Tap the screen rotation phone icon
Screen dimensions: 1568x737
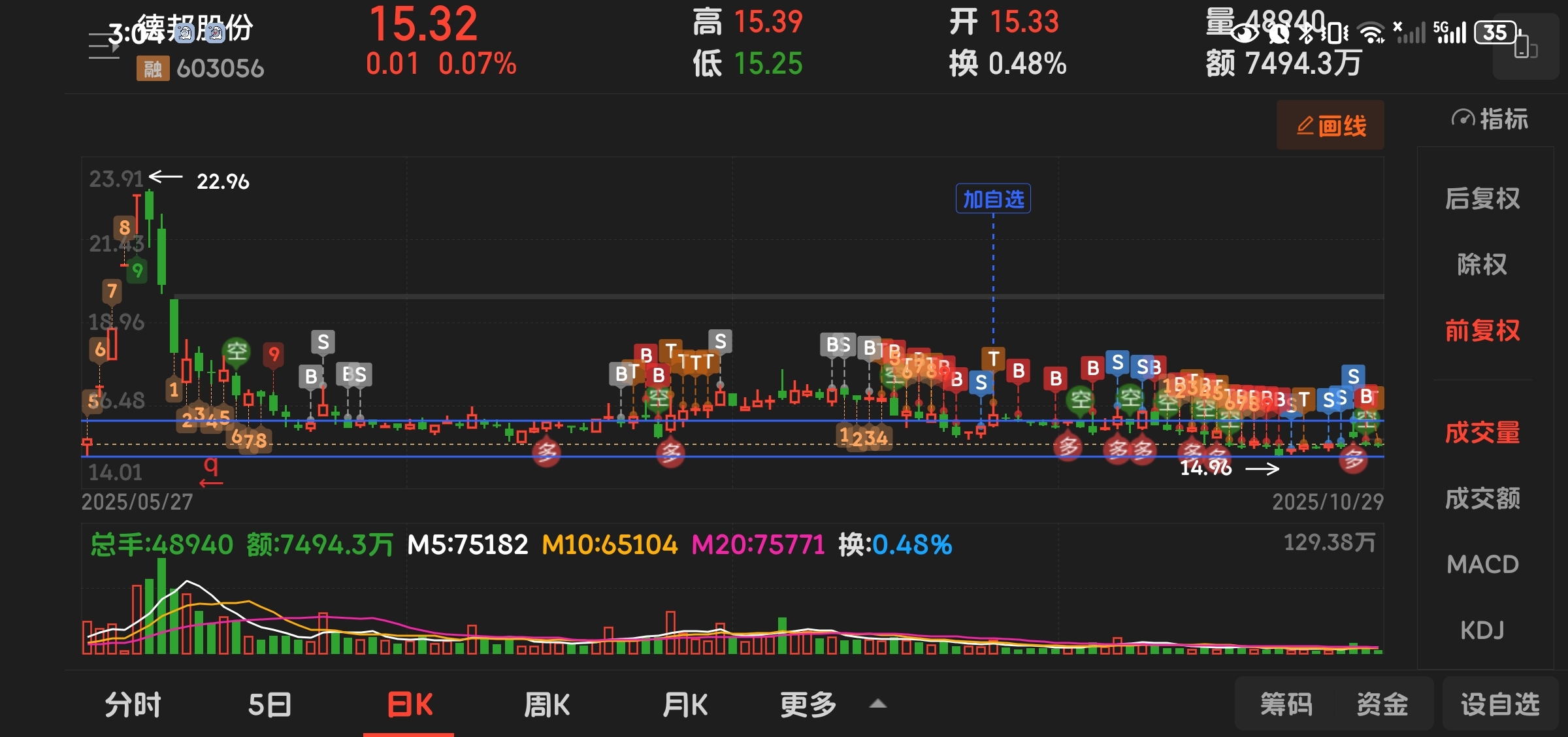(x=1525, y=48)
